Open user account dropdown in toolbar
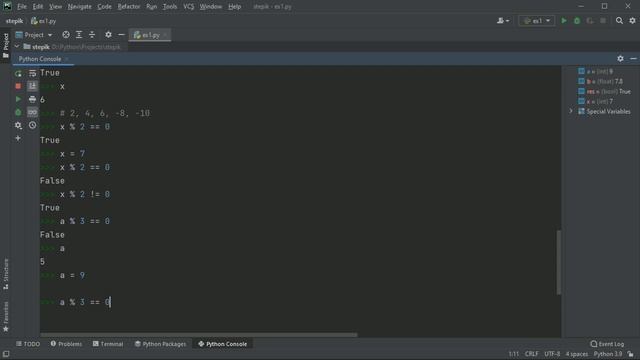 (503, 20)
